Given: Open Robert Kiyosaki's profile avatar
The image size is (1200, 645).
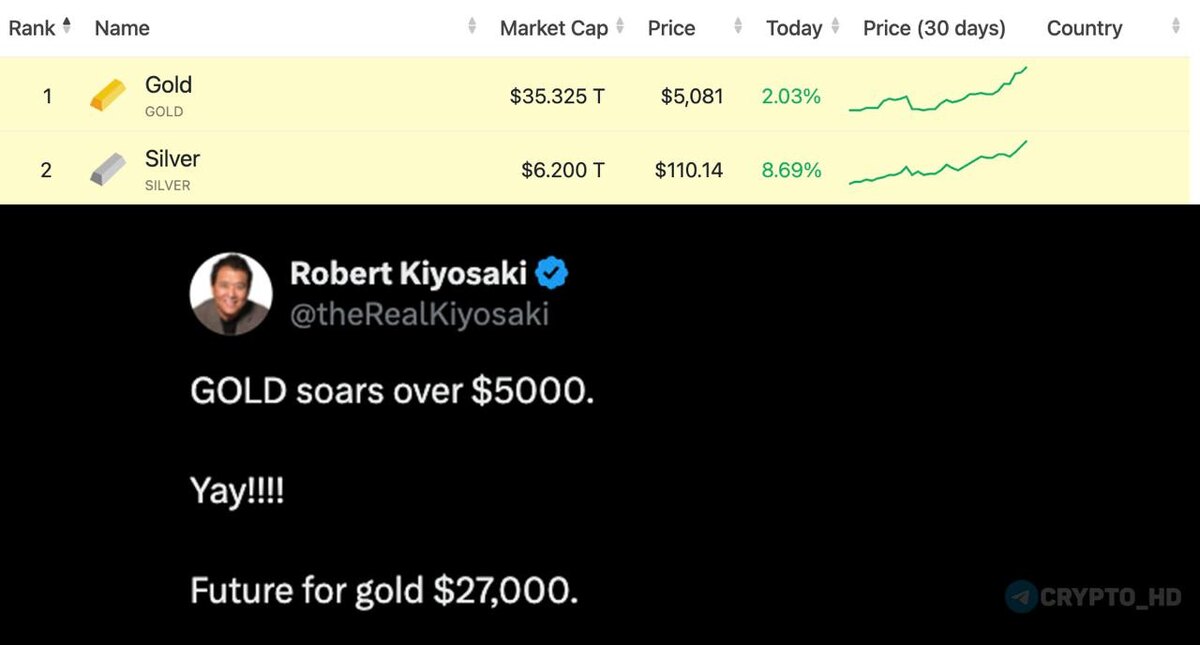Looking at the screenshot, I should coord(231,293).
